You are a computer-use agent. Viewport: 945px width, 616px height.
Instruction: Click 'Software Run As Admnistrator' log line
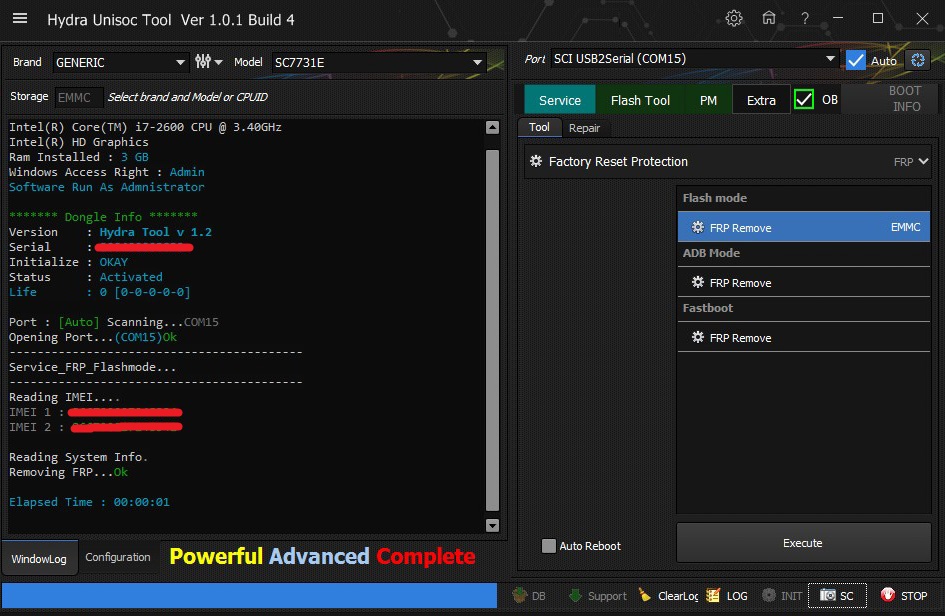(x=107, y=187)
